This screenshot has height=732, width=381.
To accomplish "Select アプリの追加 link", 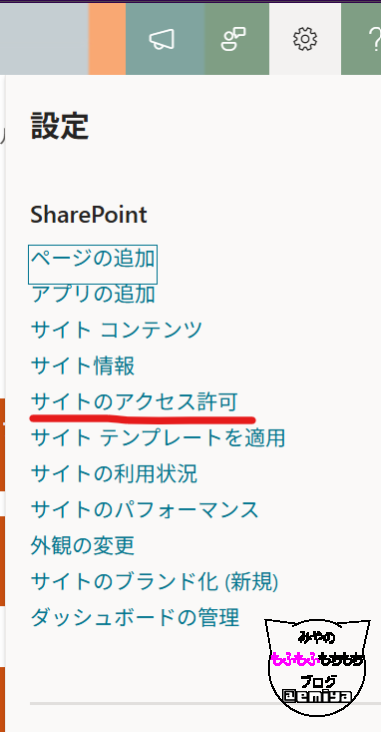I will (92, 294).
